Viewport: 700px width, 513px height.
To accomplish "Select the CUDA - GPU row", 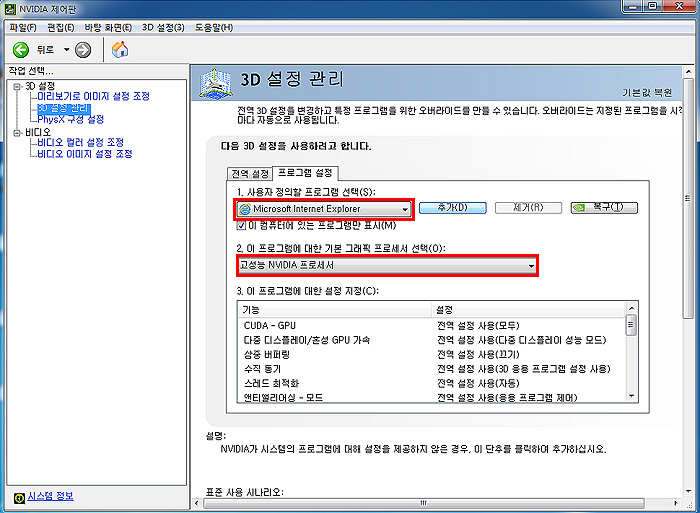I will point(432,325).
